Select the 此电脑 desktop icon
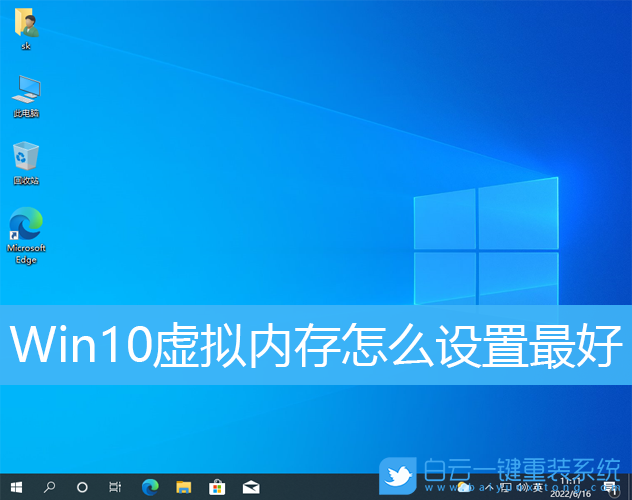Image resolution: width=632 pixels, height=500 pixels. click(26, 96)
